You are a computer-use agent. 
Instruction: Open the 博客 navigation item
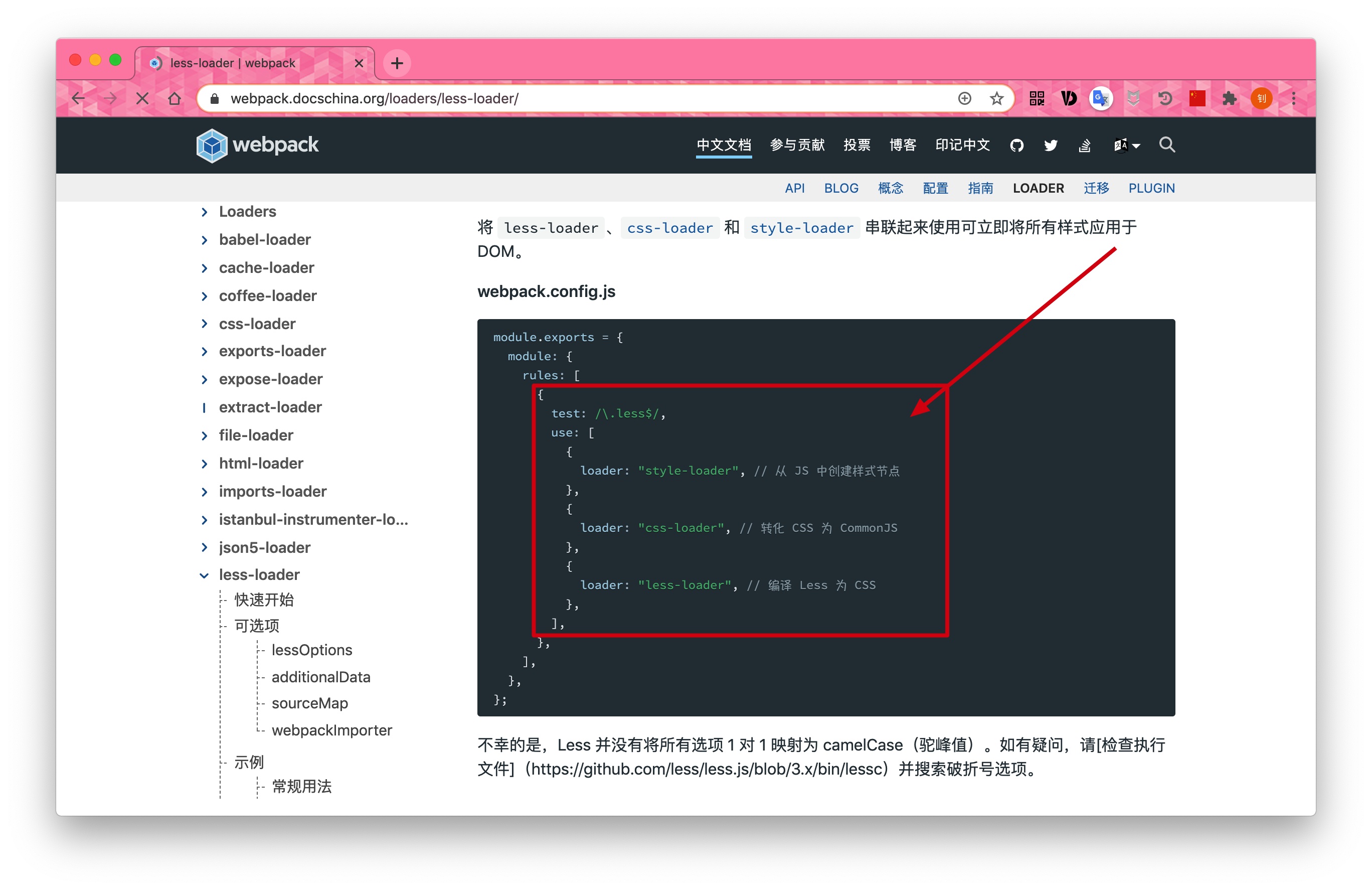pos(902,145)
